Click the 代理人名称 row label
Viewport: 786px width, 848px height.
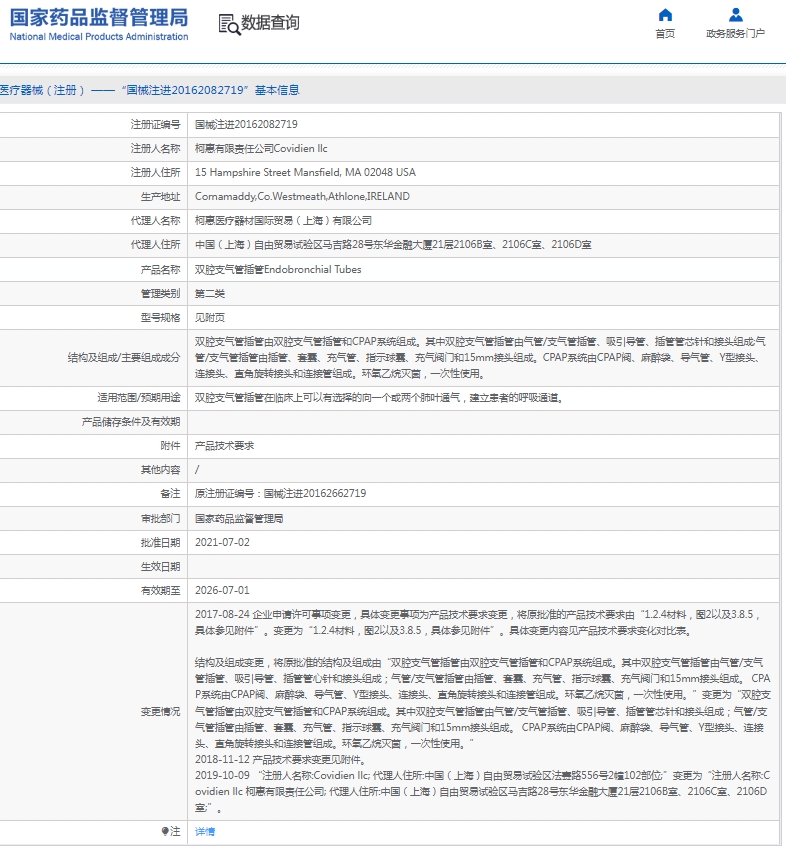pos(155,221)
